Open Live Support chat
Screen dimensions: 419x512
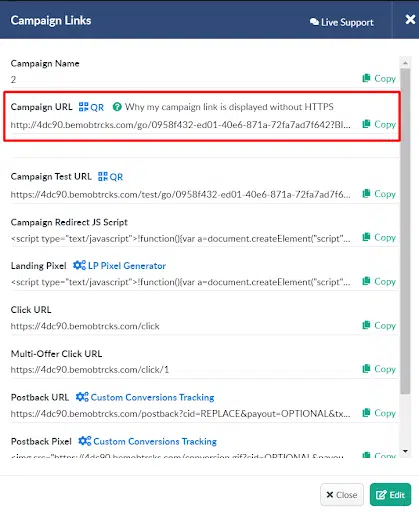click(342, 22)
